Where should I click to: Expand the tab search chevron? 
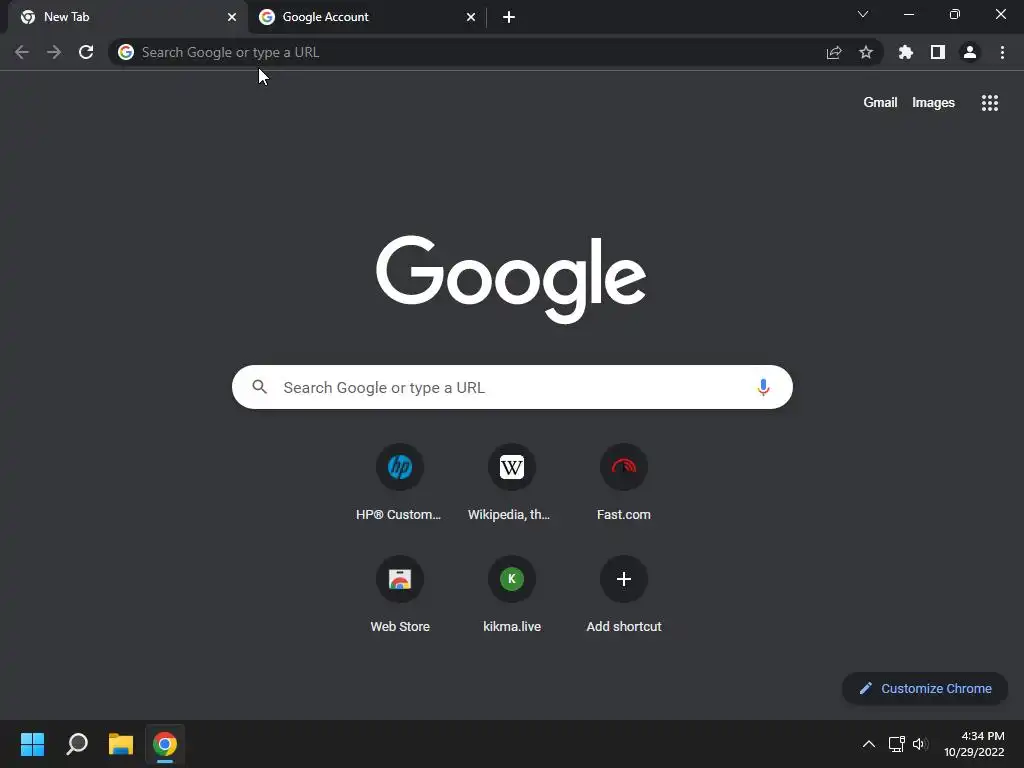point(863,14)
